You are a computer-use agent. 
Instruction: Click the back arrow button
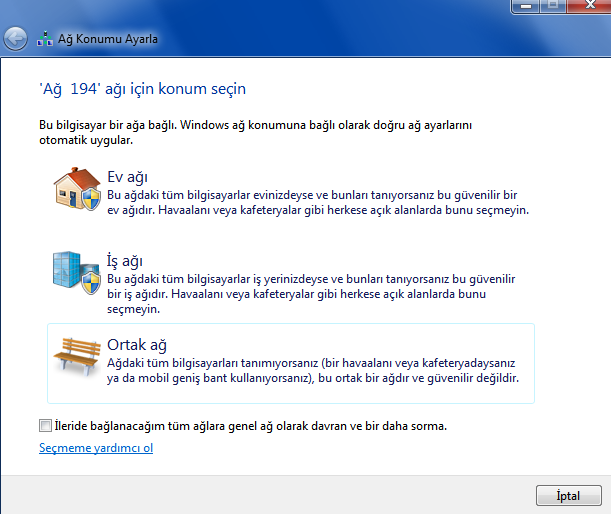(x=15, y=39)
